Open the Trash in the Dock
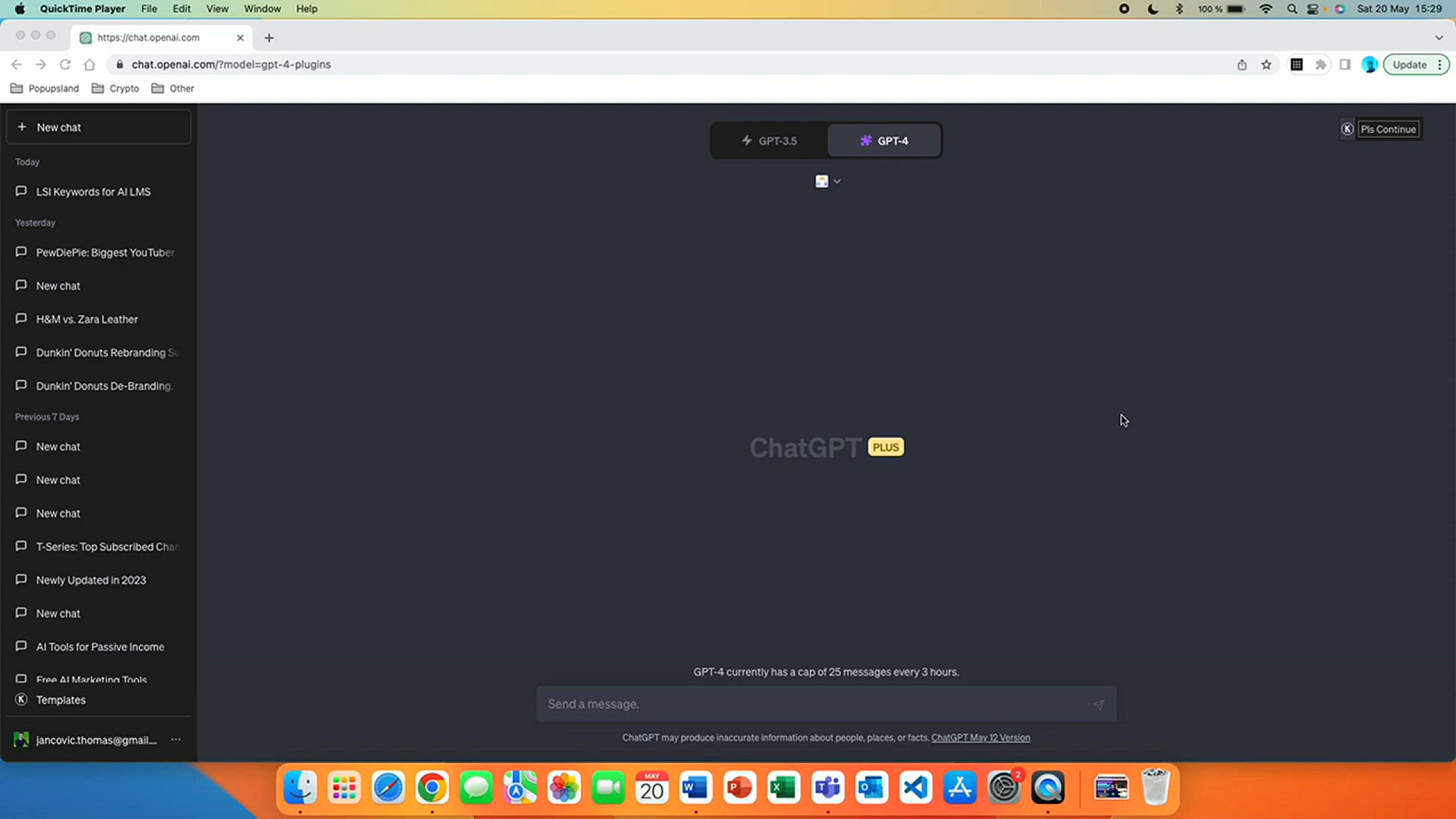 point(1156,788)
